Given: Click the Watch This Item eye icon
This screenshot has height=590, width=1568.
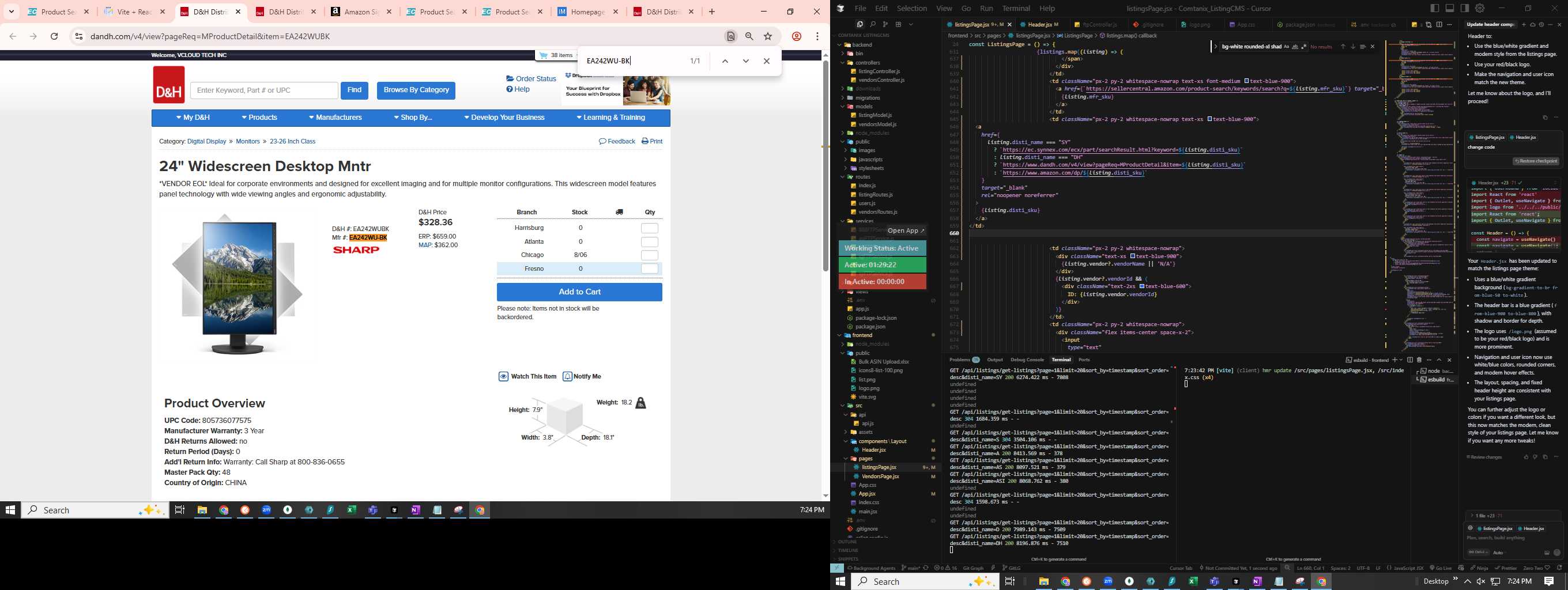Looking at the screenshot, I should click(x=503, y=376).
